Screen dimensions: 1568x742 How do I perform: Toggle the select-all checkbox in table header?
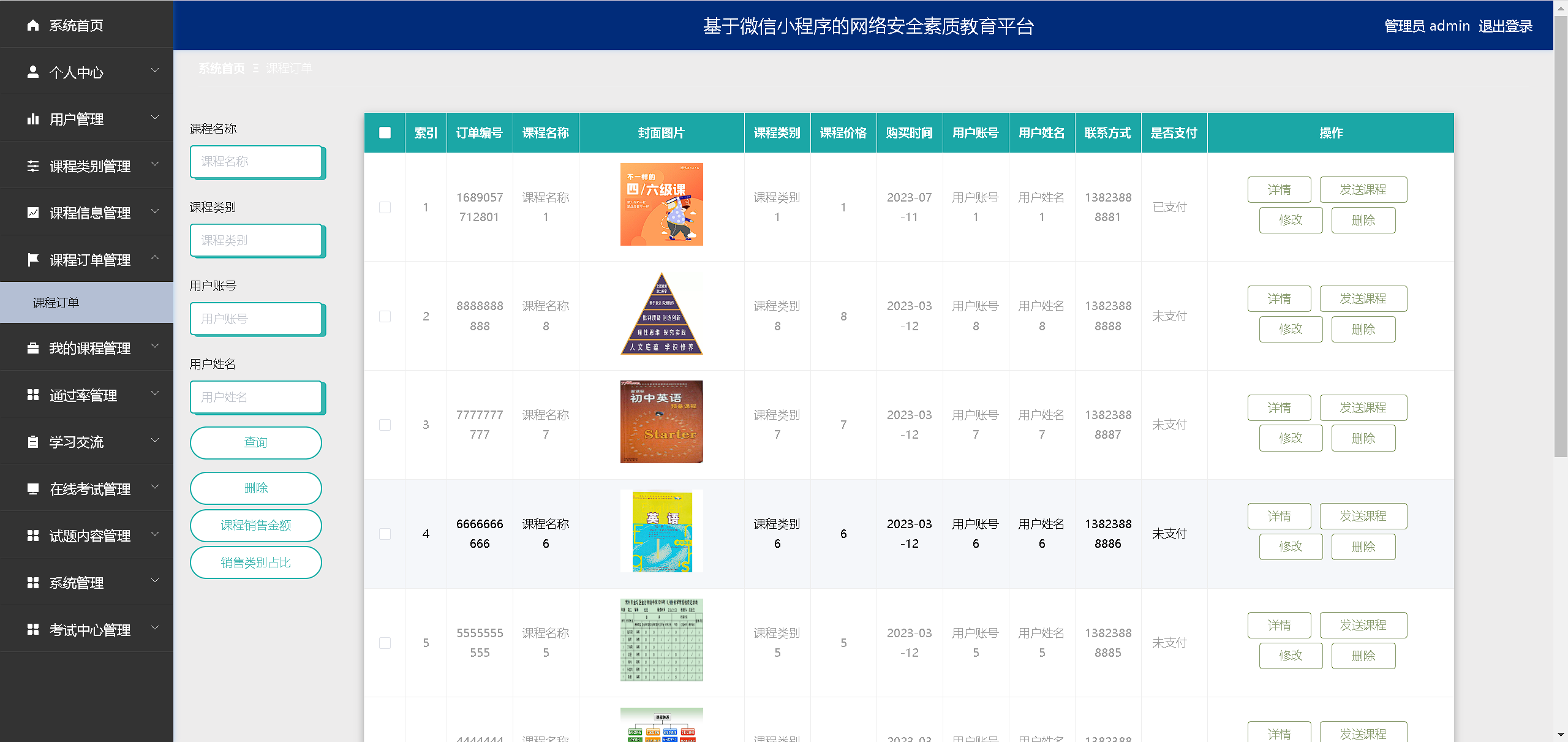click(x=385, y=132)
